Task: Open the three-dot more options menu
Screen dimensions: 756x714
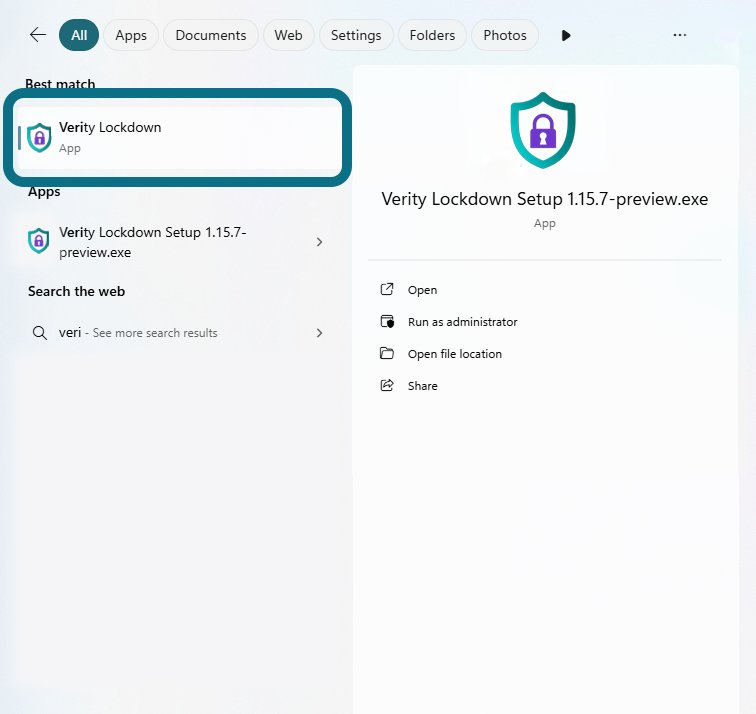Action: (680, 35)
